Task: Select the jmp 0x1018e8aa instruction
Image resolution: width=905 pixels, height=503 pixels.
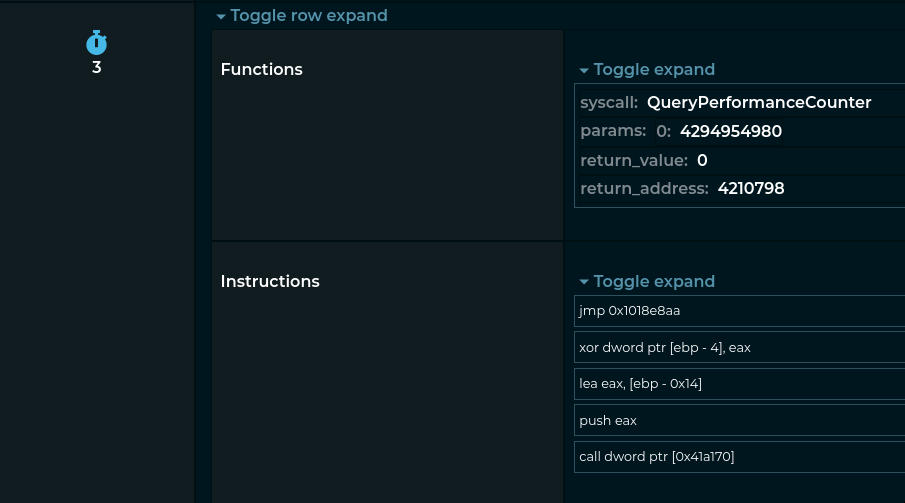Action: (x=629, y=311)
